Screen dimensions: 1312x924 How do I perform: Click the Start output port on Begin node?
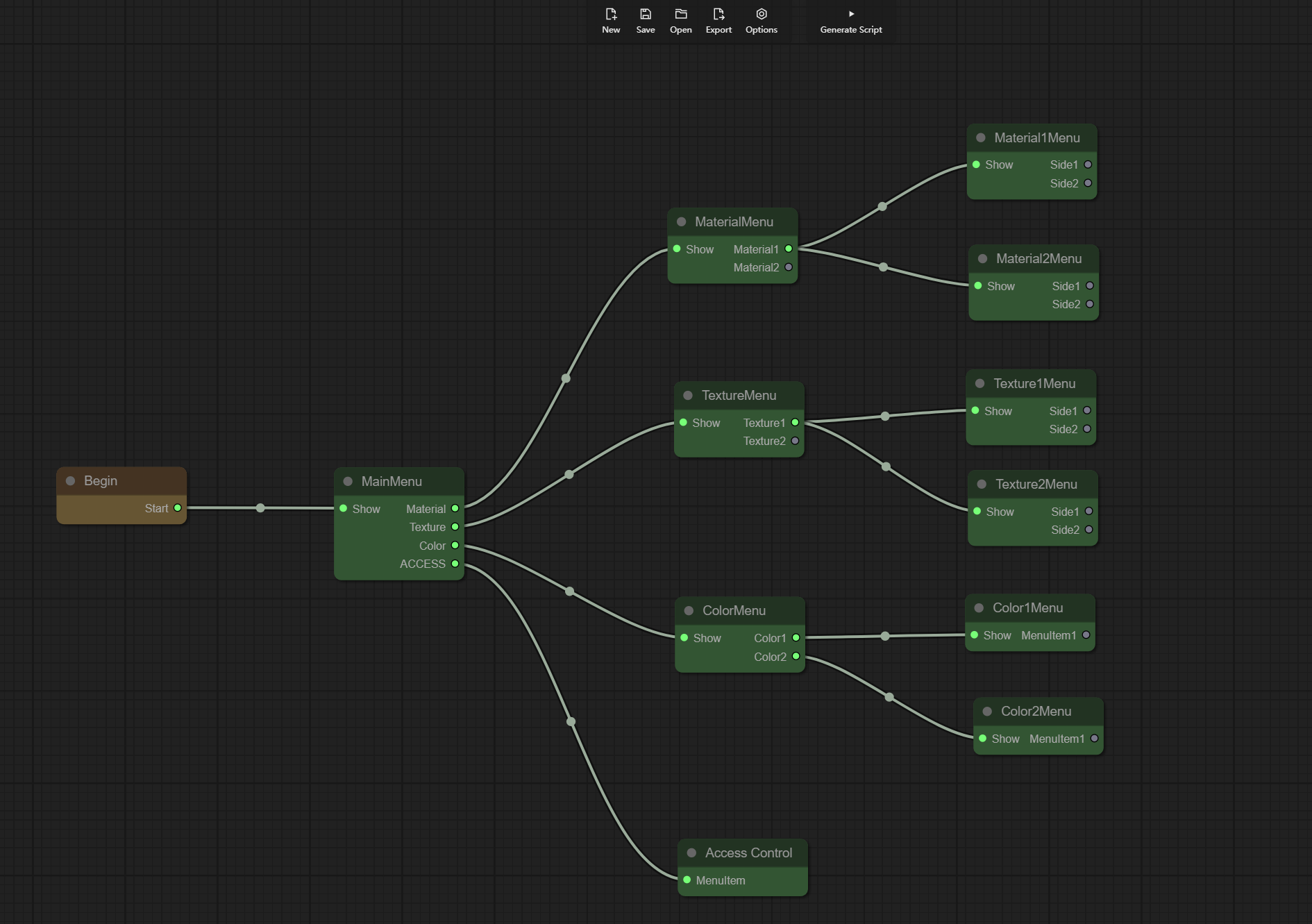[178, 508]
